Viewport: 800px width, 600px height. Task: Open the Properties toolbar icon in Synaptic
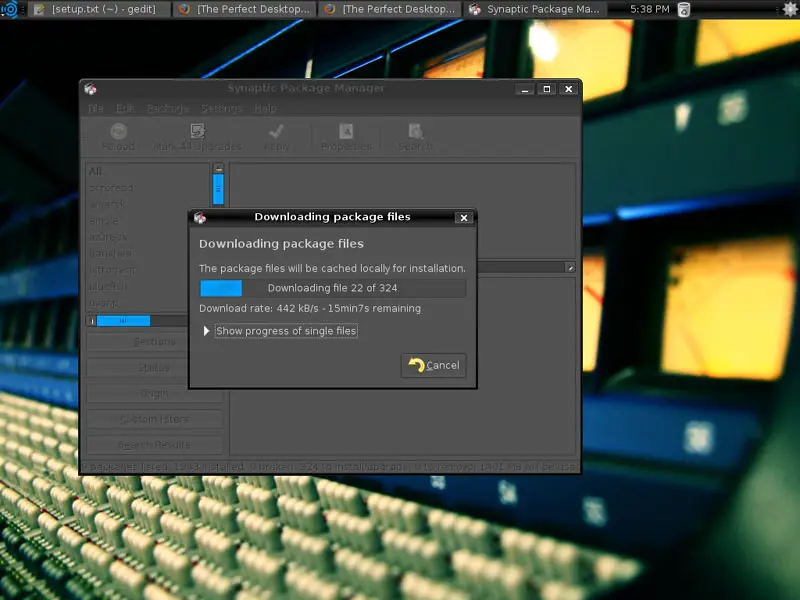[x=346, y=132]
